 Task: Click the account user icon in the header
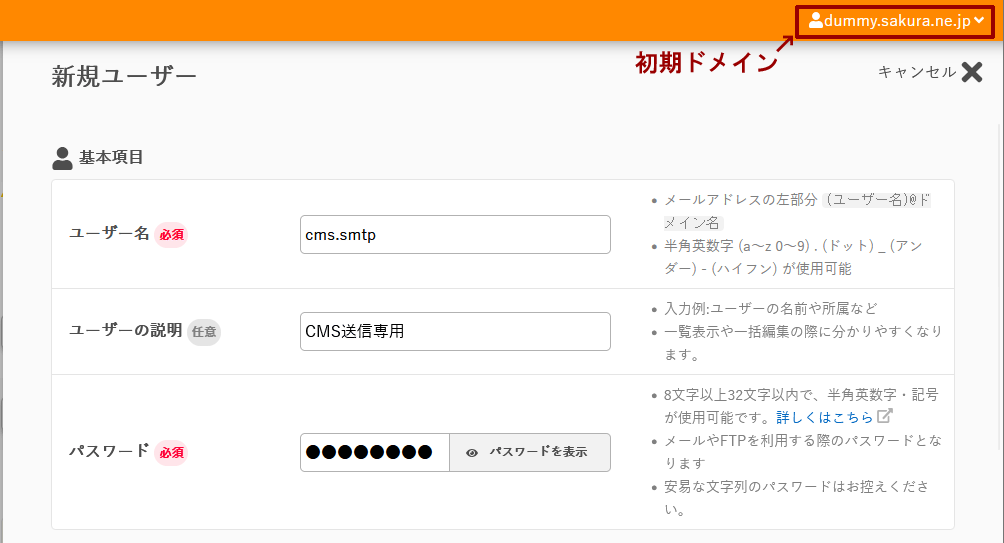click(816, 20)
